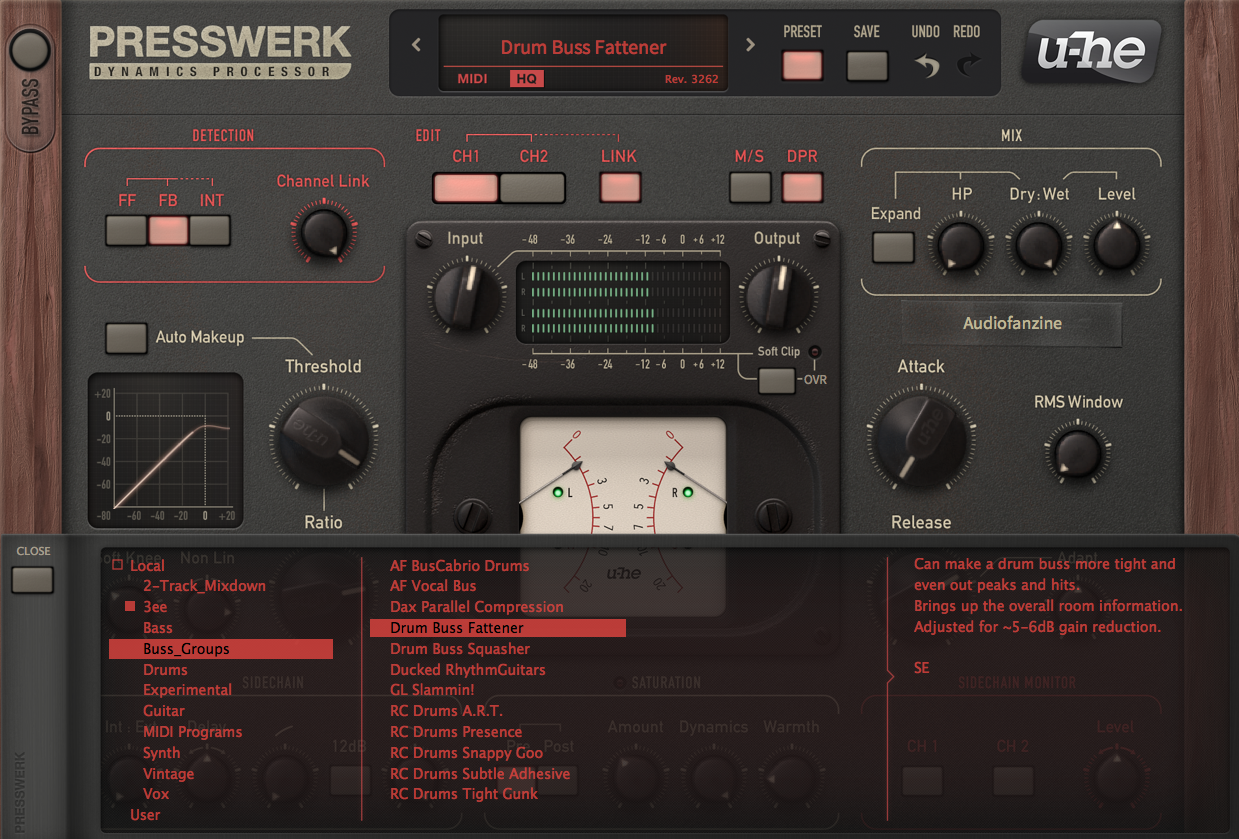The height and width of the screenshot is (839, 1239).
Task: Click the BYPASS control on the left edge
Action: point(30,50)
